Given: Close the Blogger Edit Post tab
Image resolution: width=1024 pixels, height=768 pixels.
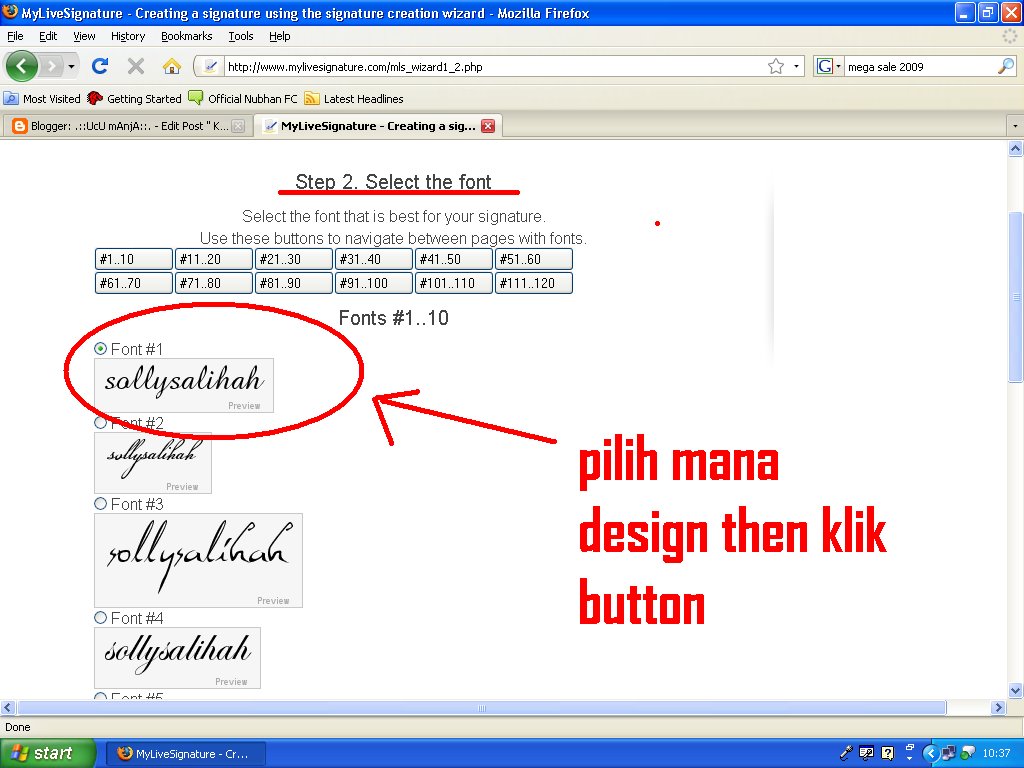Looking at the screenshot, I should pyautogui.click(x=239, y=126).
